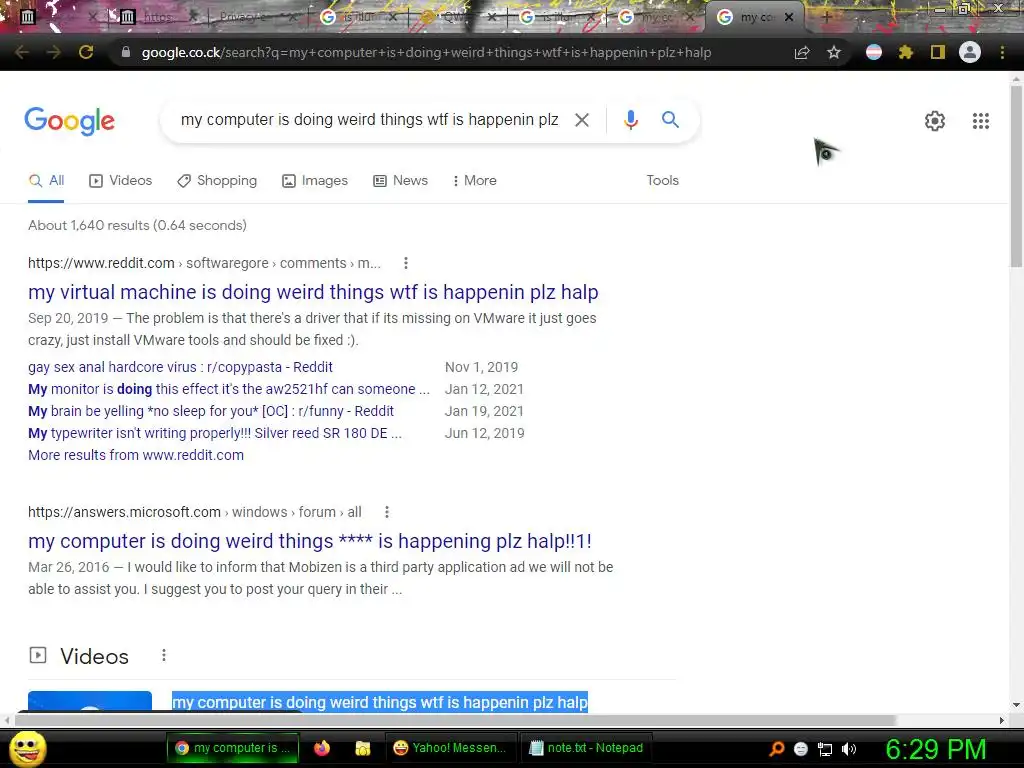The image size is (1024, 768).
Task: Open the smiley Start button
Action: [27, 748]
